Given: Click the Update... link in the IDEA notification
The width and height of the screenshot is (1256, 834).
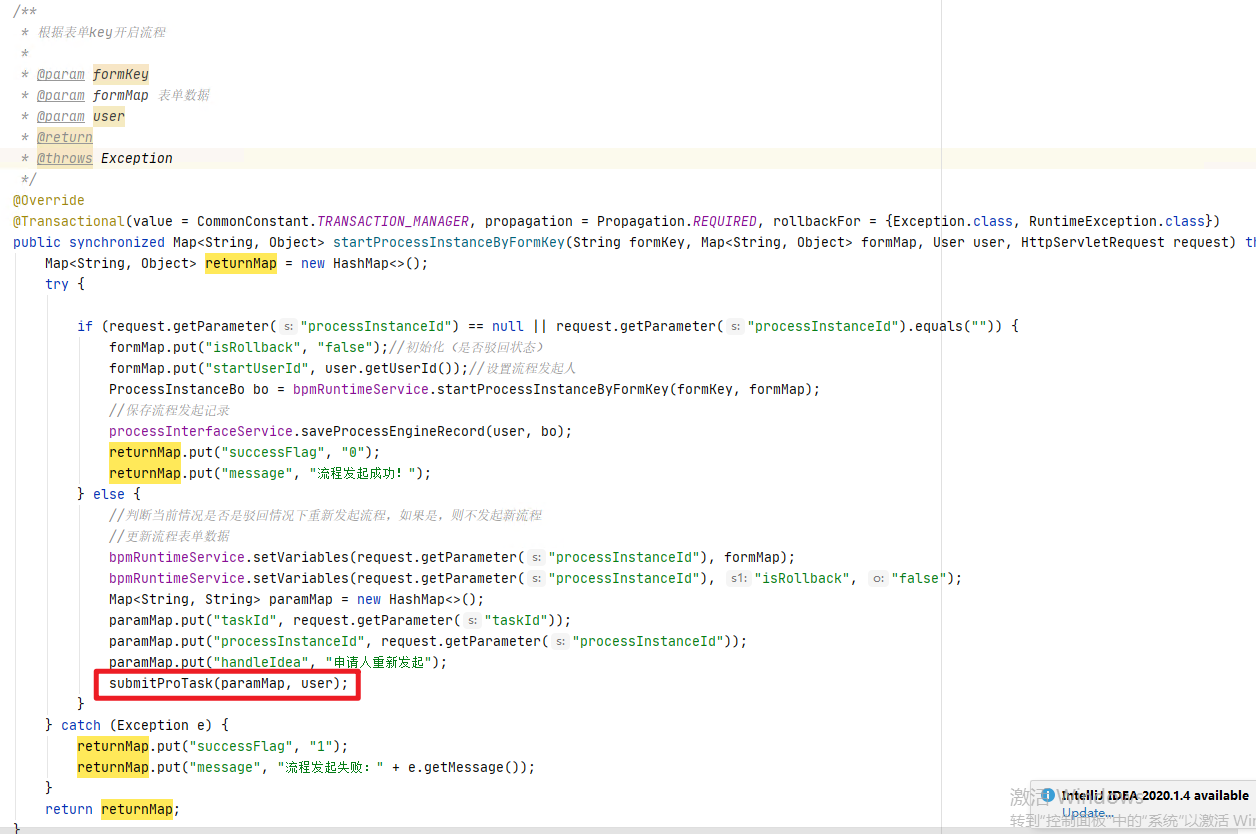Looking at the screenshot, I should (x=1087, y=813).
